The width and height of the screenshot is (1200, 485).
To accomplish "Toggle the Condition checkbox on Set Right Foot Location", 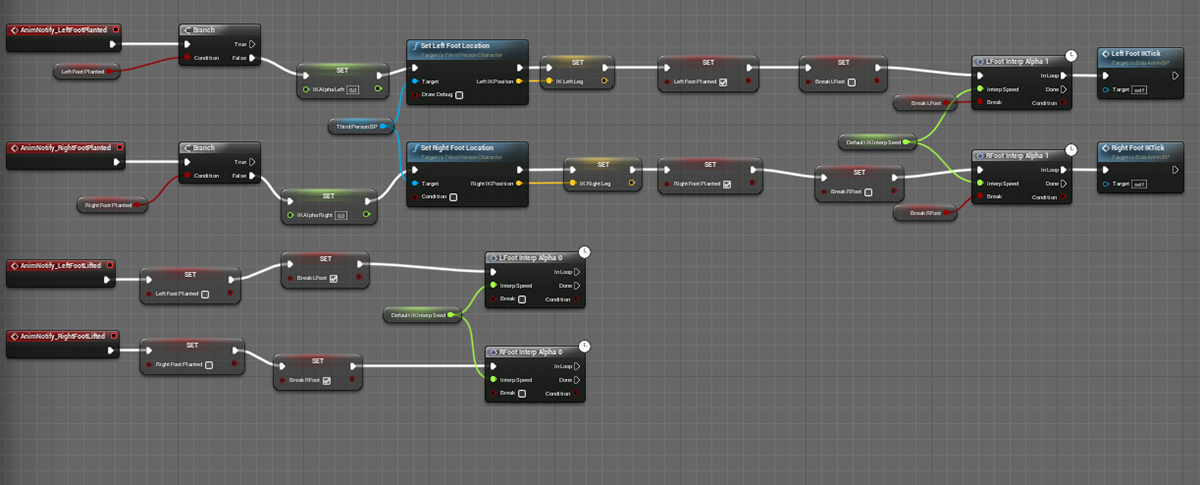I will click(454, 197).
